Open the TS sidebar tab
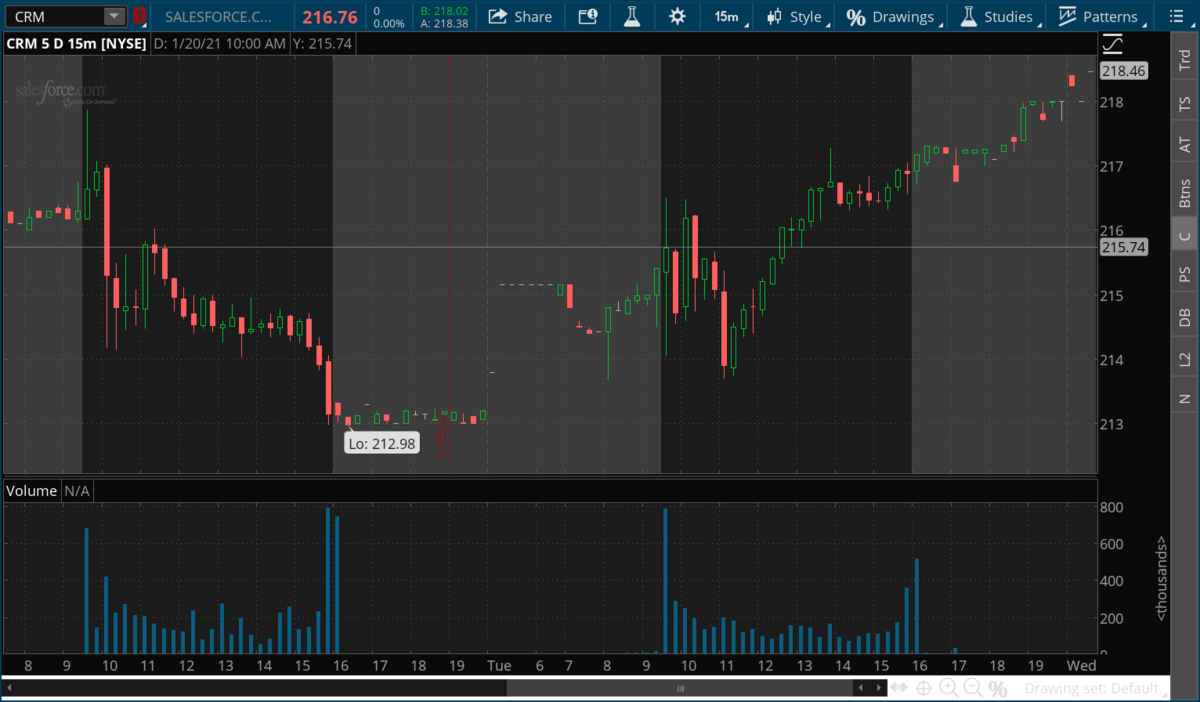The width and height of the screenshot is (1200, 702). (x=1185, y=103)
